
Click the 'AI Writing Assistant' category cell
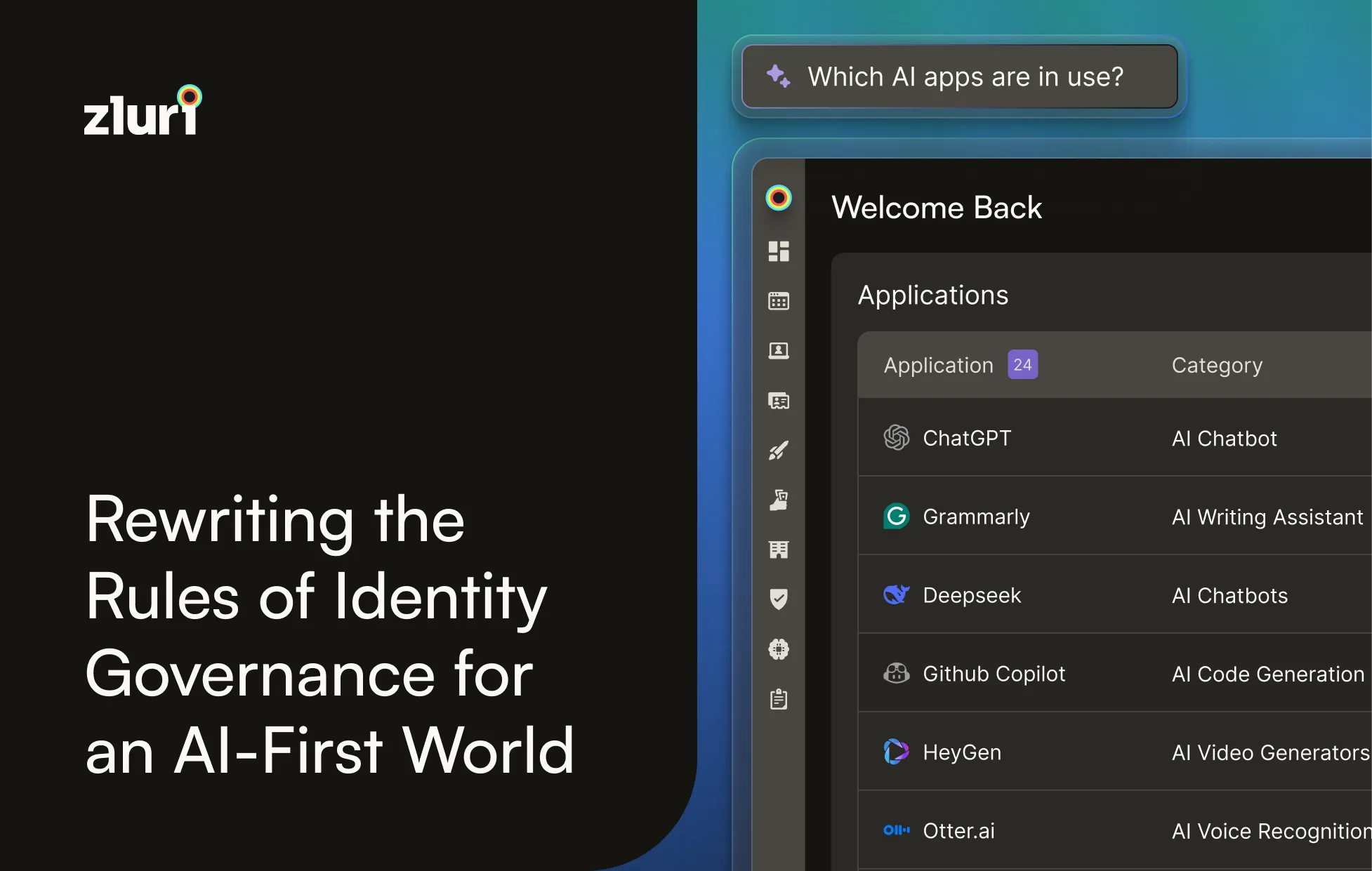tap(1267, 517)
